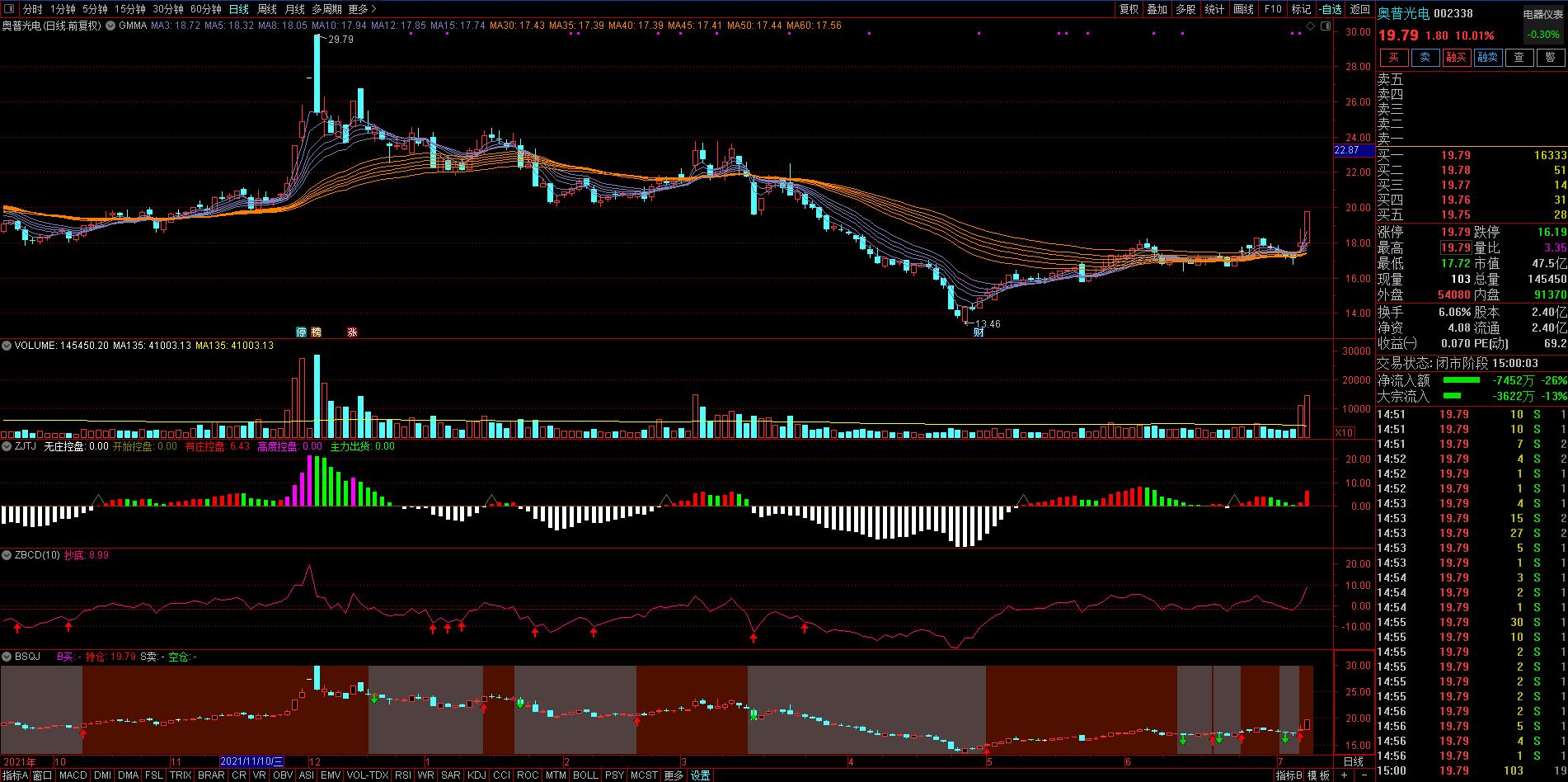
Task: Open the 模板 template tab
Action: click(1318, 775)
